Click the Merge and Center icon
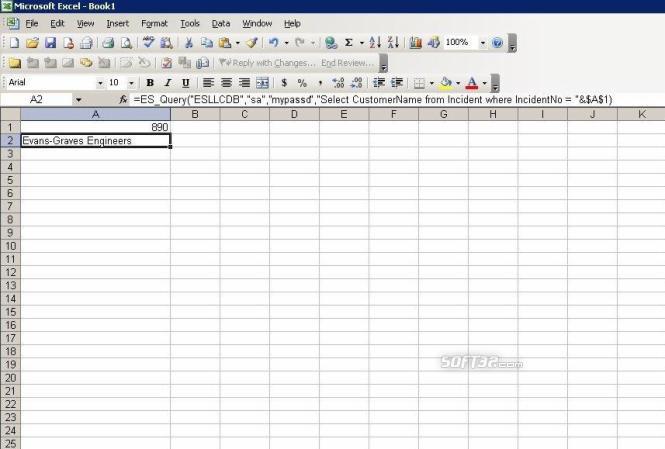This screenshot has width=665, height=449. (x=263, y=83)
